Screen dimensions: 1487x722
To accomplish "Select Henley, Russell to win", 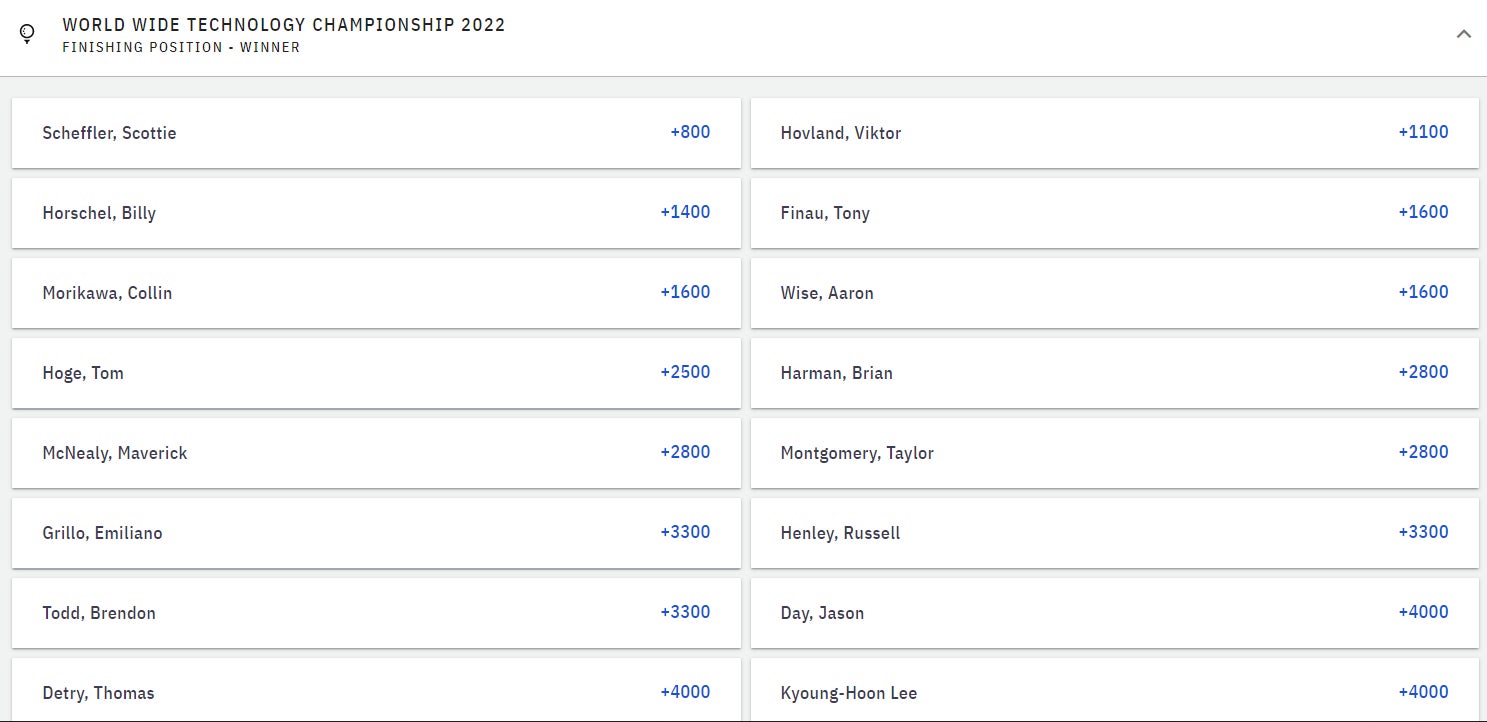I will click(1114, 533).
